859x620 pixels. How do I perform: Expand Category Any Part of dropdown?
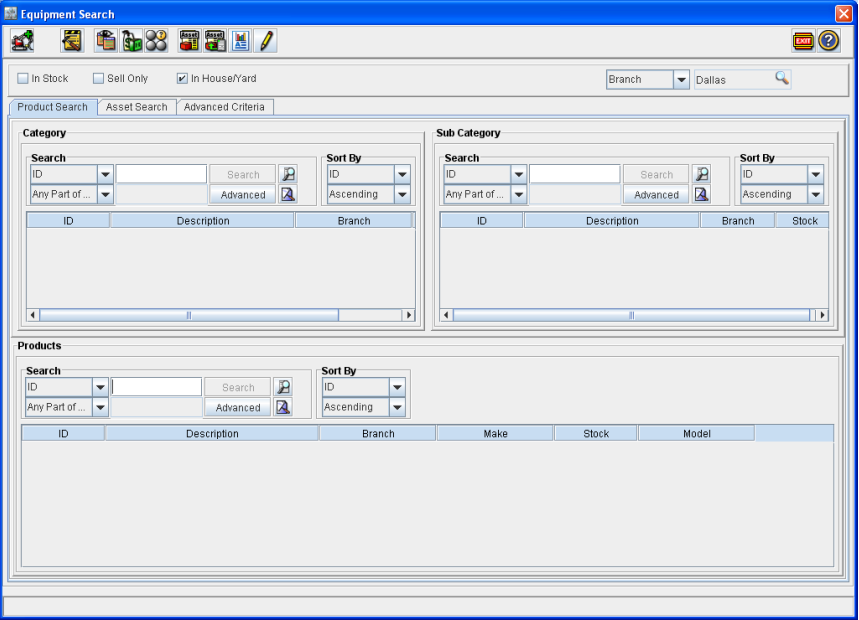(x=105, y=194)
